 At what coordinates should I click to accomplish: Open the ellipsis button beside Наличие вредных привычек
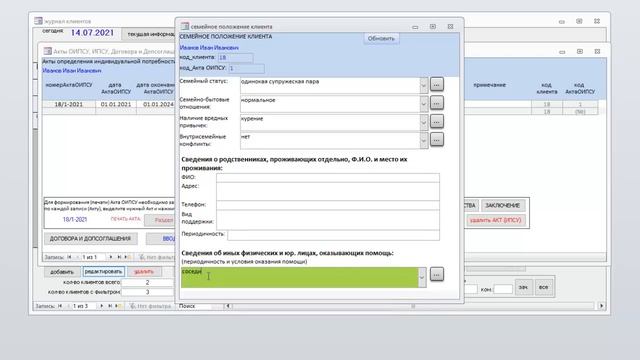[437, 121]
